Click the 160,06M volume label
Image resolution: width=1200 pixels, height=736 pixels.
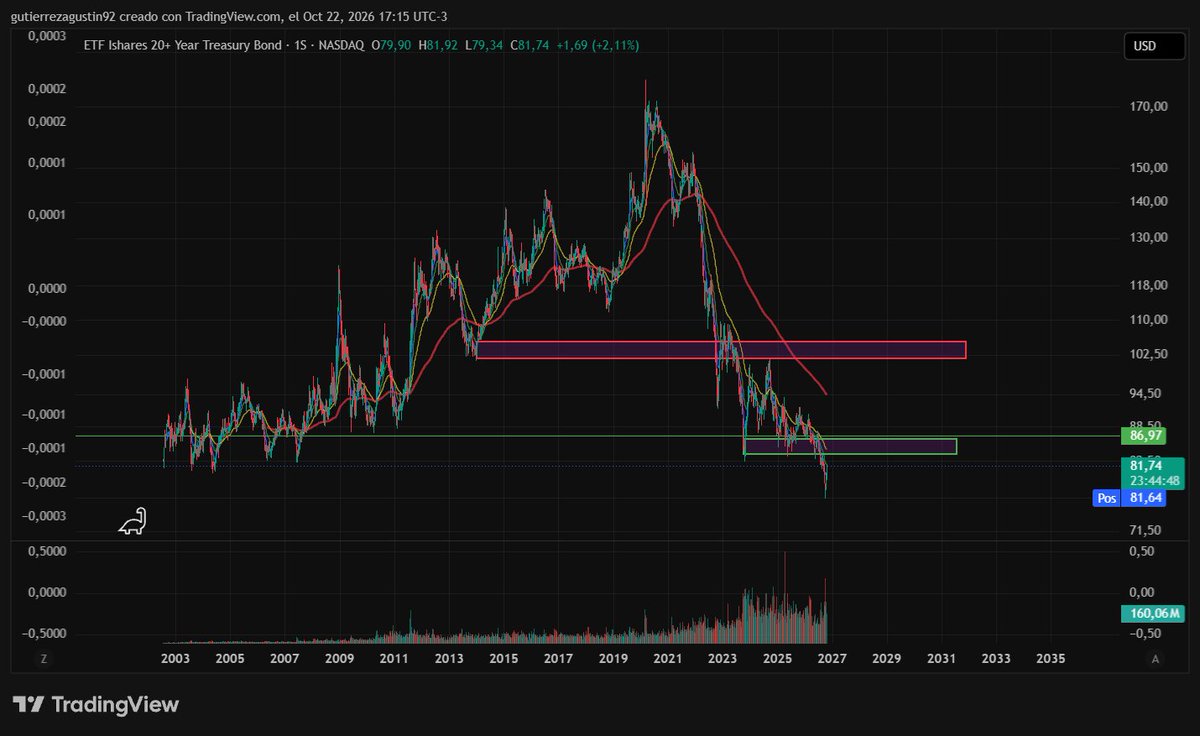(x=1153, y=614)
